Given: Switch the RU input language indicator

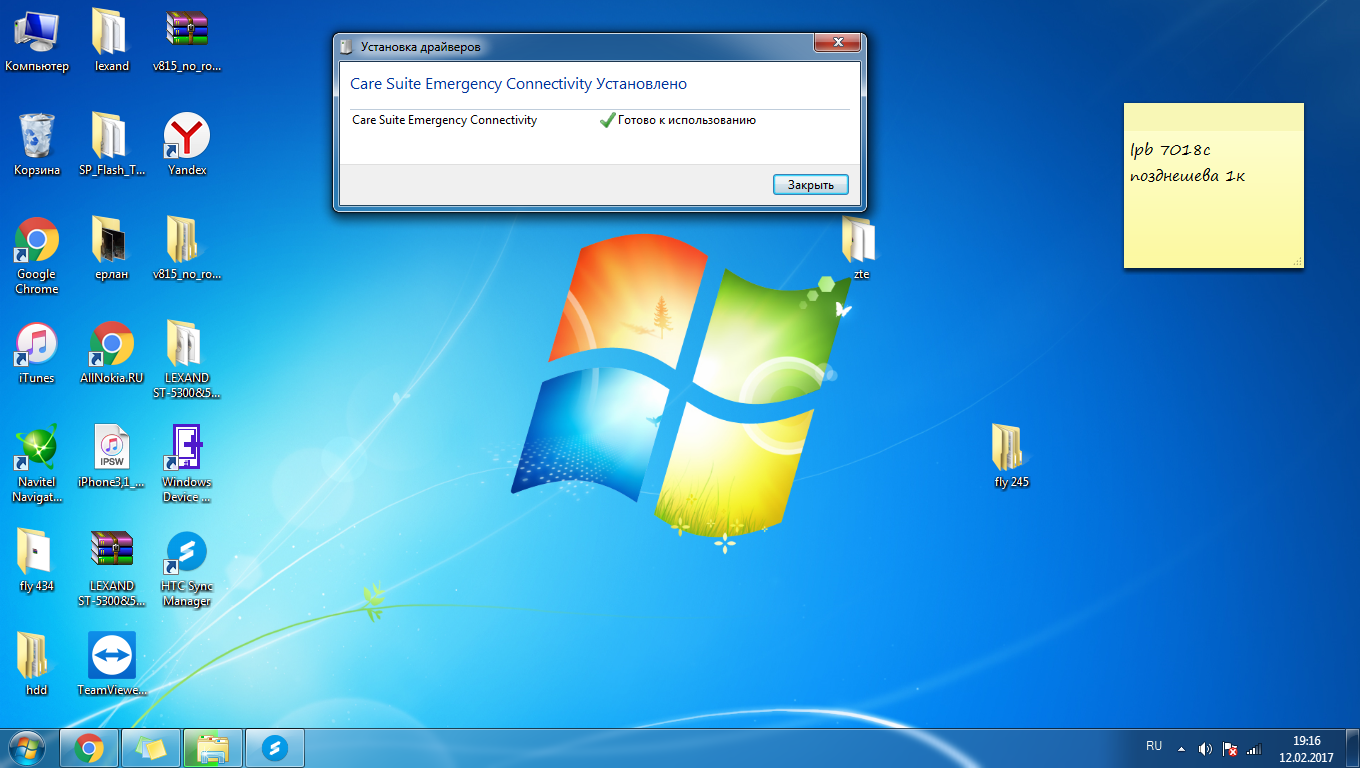Looking at the screenshot, I should click(1154, 746).
